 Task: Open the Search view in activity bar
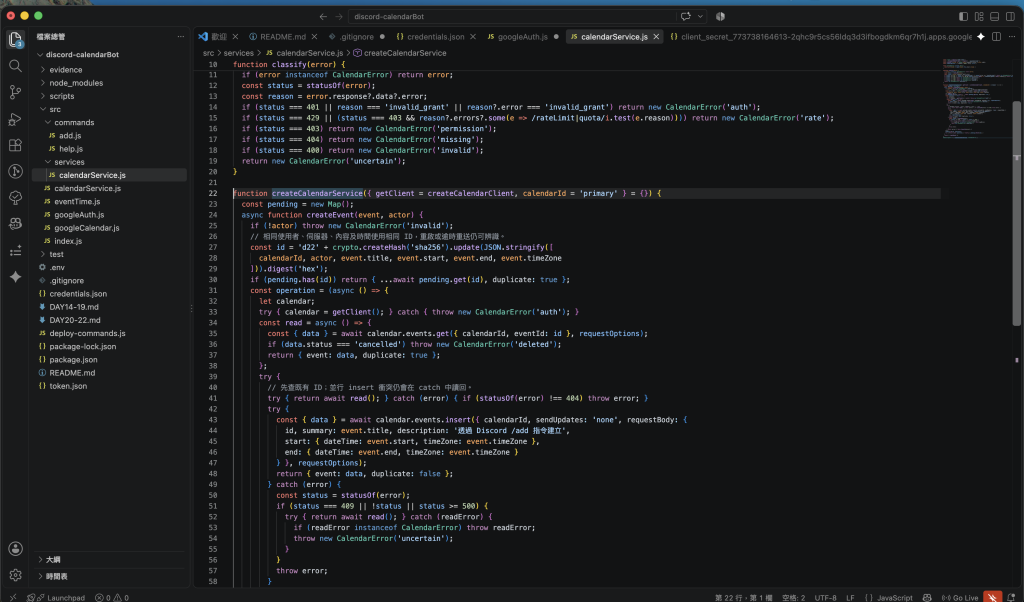pos(15,66)
